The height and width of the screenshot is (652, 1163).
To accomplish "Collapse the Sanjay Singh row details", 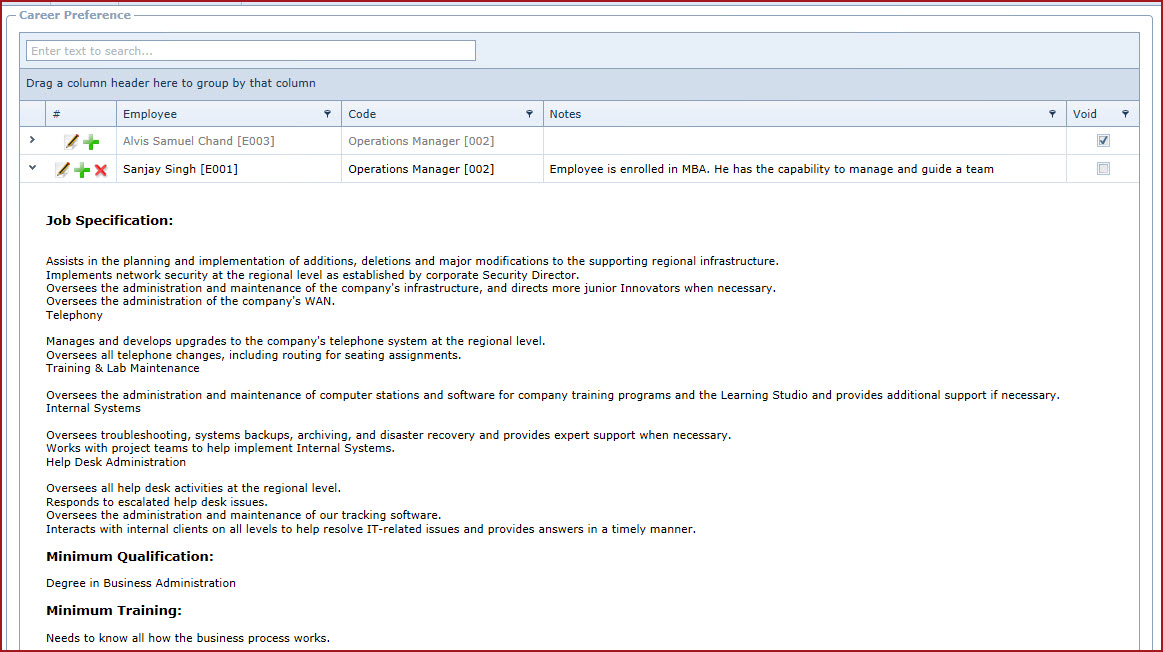I will tap(32, 168).
